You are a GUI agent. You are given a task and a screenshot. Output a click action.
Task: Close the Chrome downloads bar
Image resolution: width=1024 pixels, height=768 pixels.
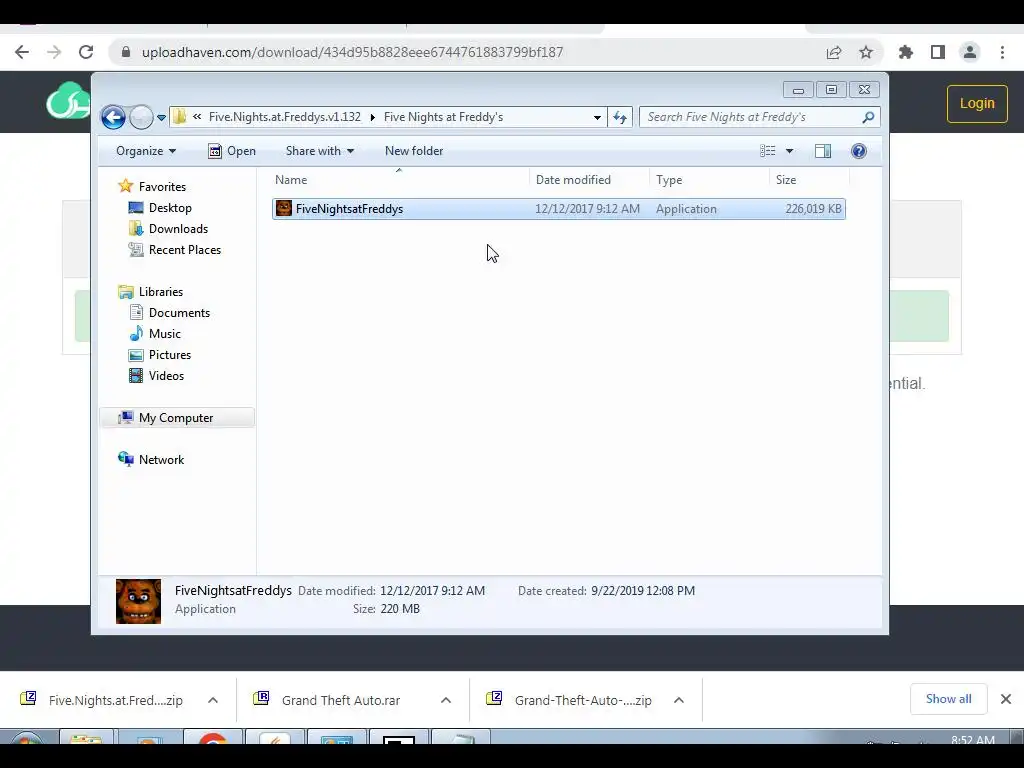[x=1006, y=699]
